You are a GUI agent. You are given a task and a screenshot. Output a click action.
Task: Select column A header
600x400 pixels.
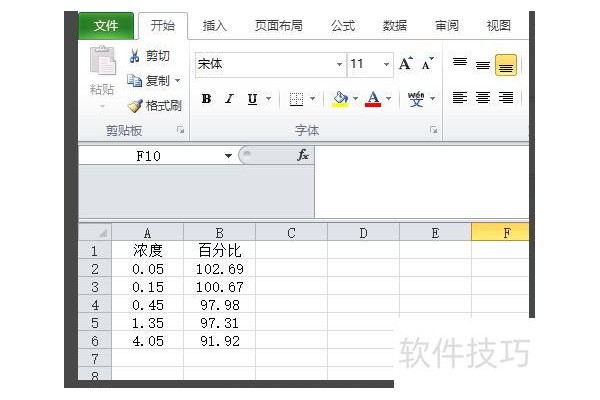click(147, 232)
